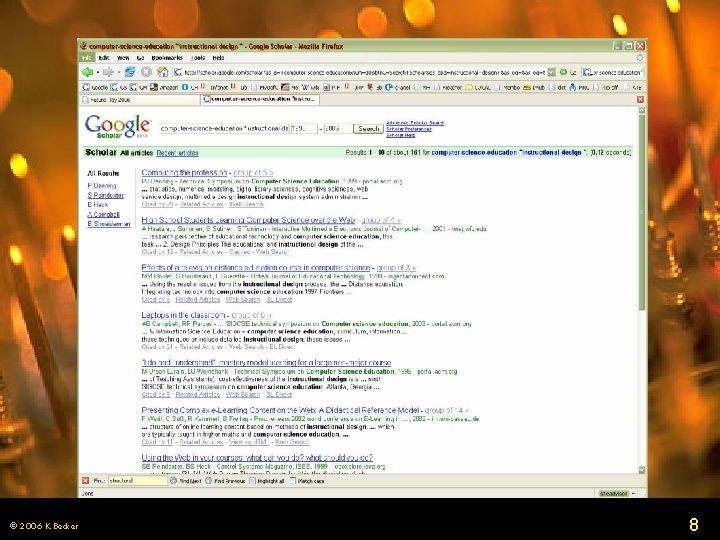Open the Help menu

tap(218, 58)
